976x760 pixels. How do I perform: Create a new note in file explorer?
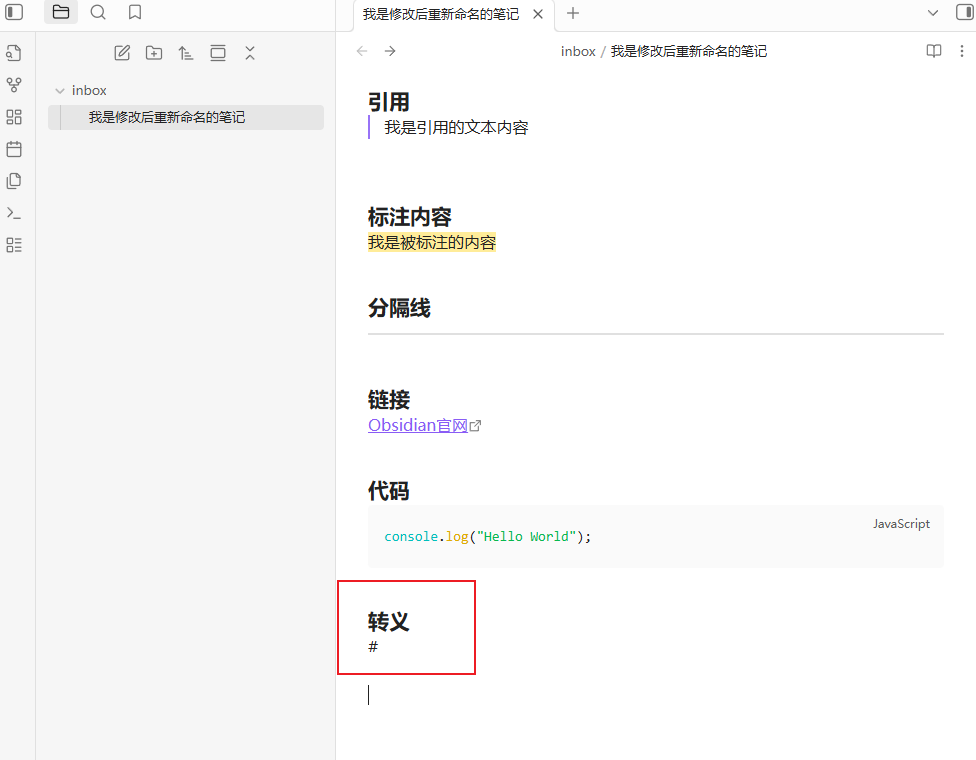(x=122, y=53)
